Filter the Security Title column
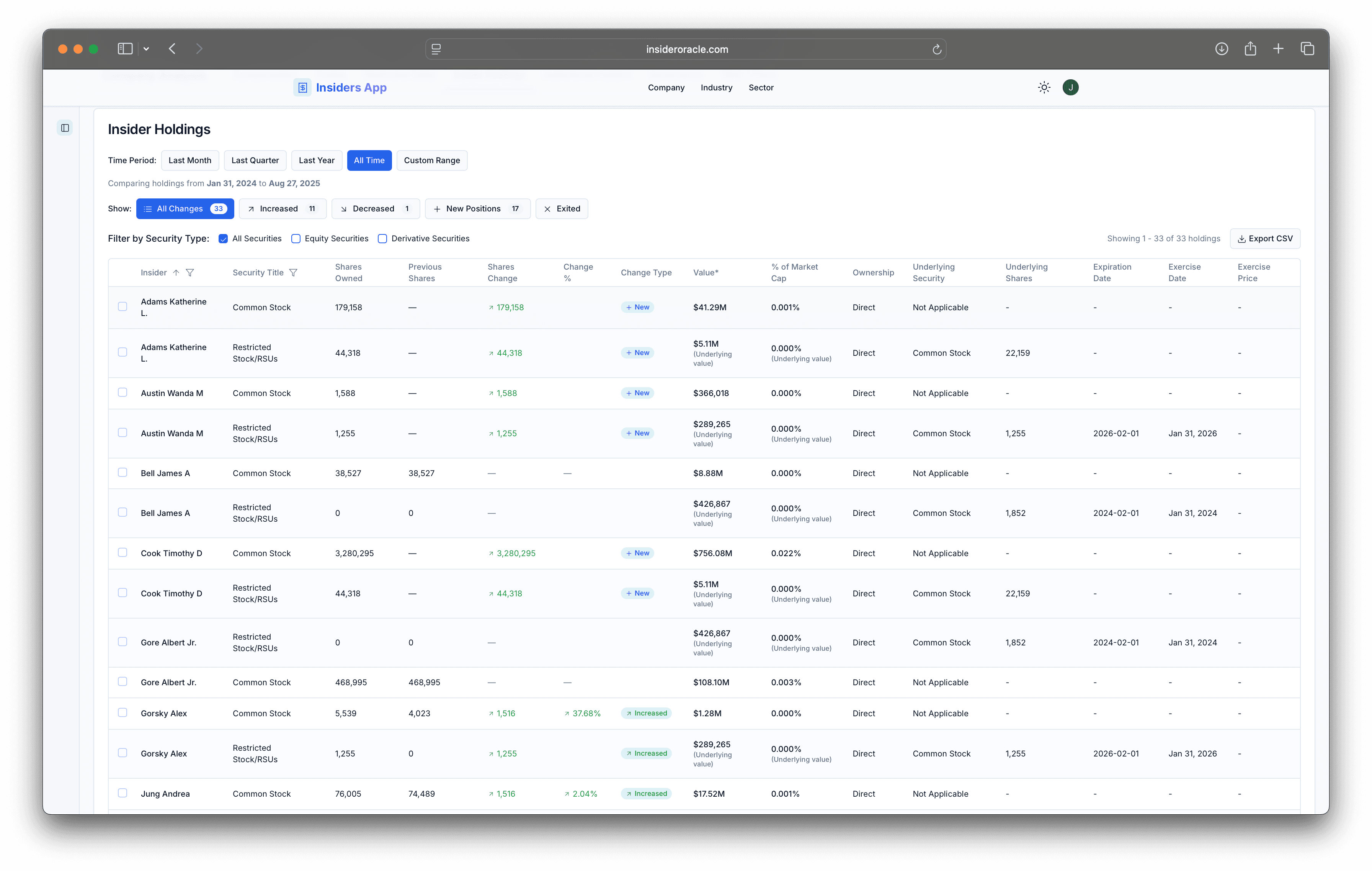 coord(294,272)
